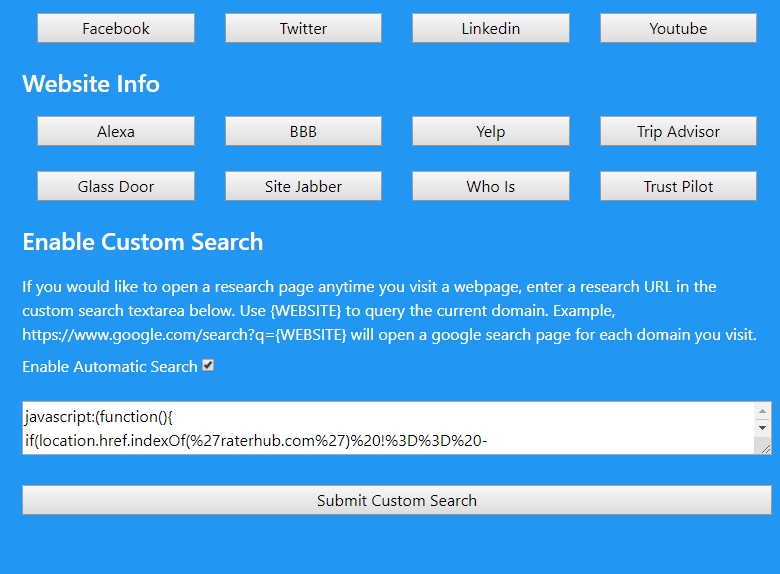The image size is (780, 574).
Task: Click the textarea scroll up arrow
Action: tap(762, 411)
